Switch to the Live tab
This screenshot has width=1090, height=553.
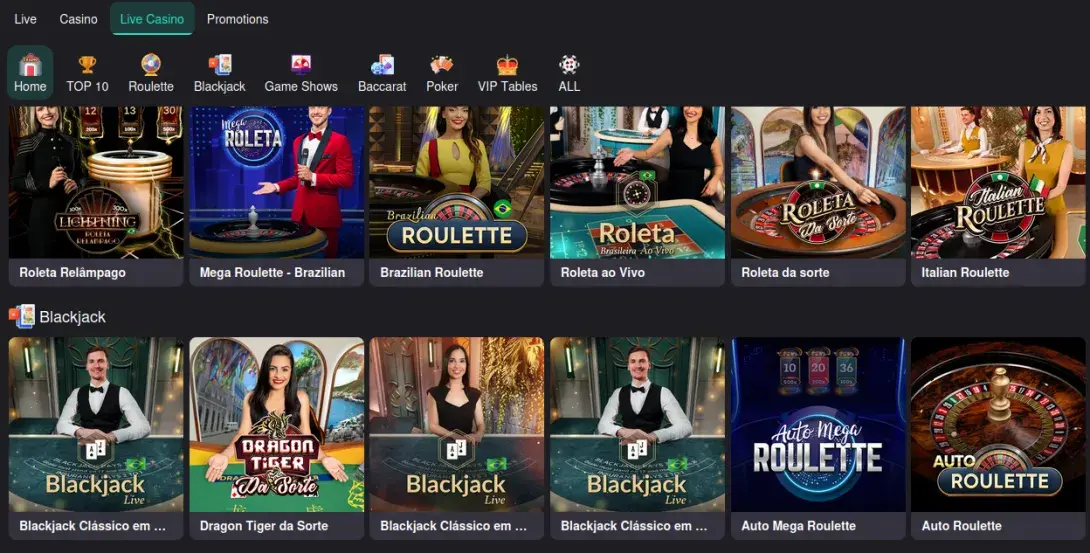coord(25,19)
